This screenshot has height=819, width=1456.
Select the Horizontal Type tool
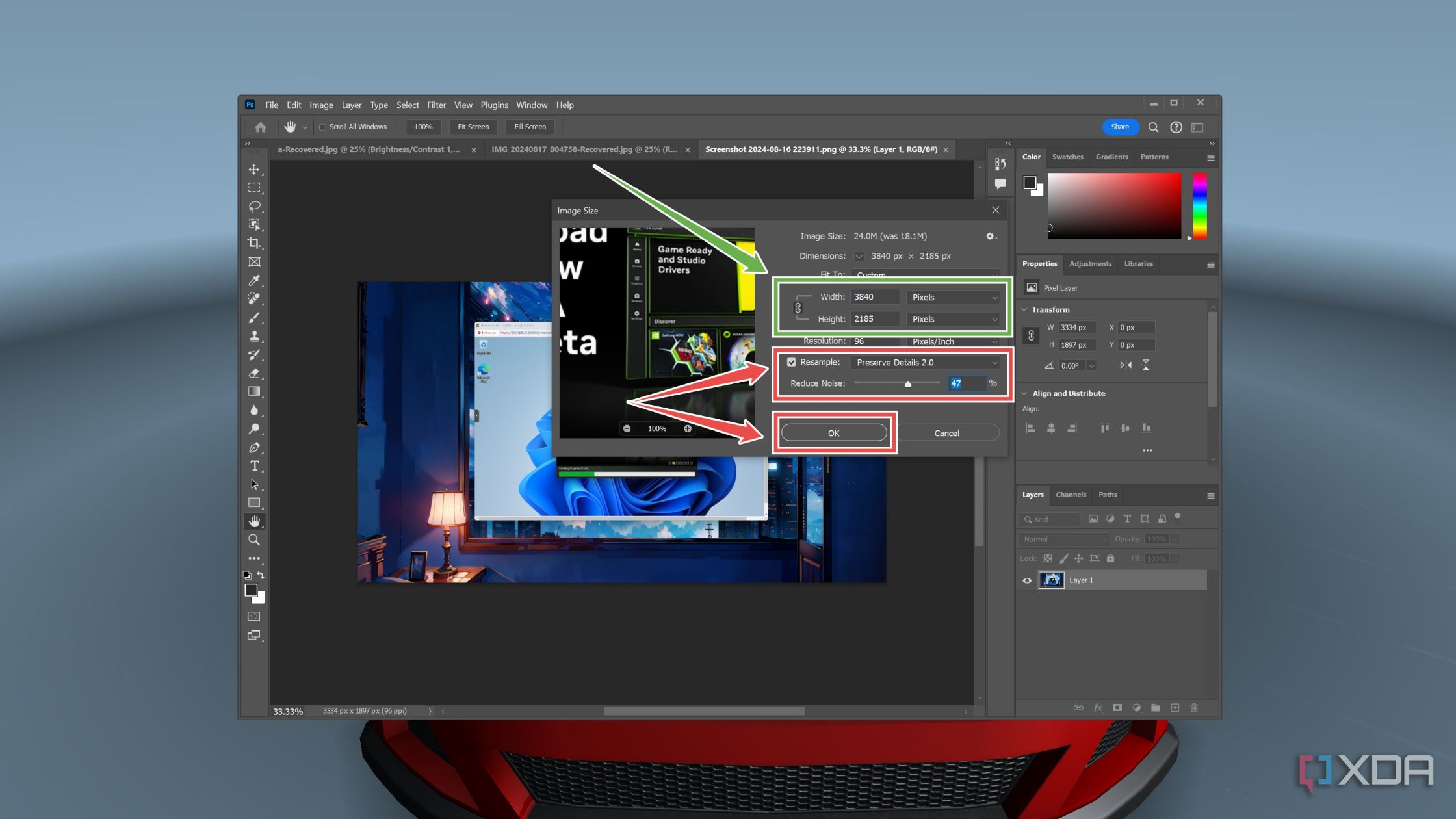(x=254, y=466)
